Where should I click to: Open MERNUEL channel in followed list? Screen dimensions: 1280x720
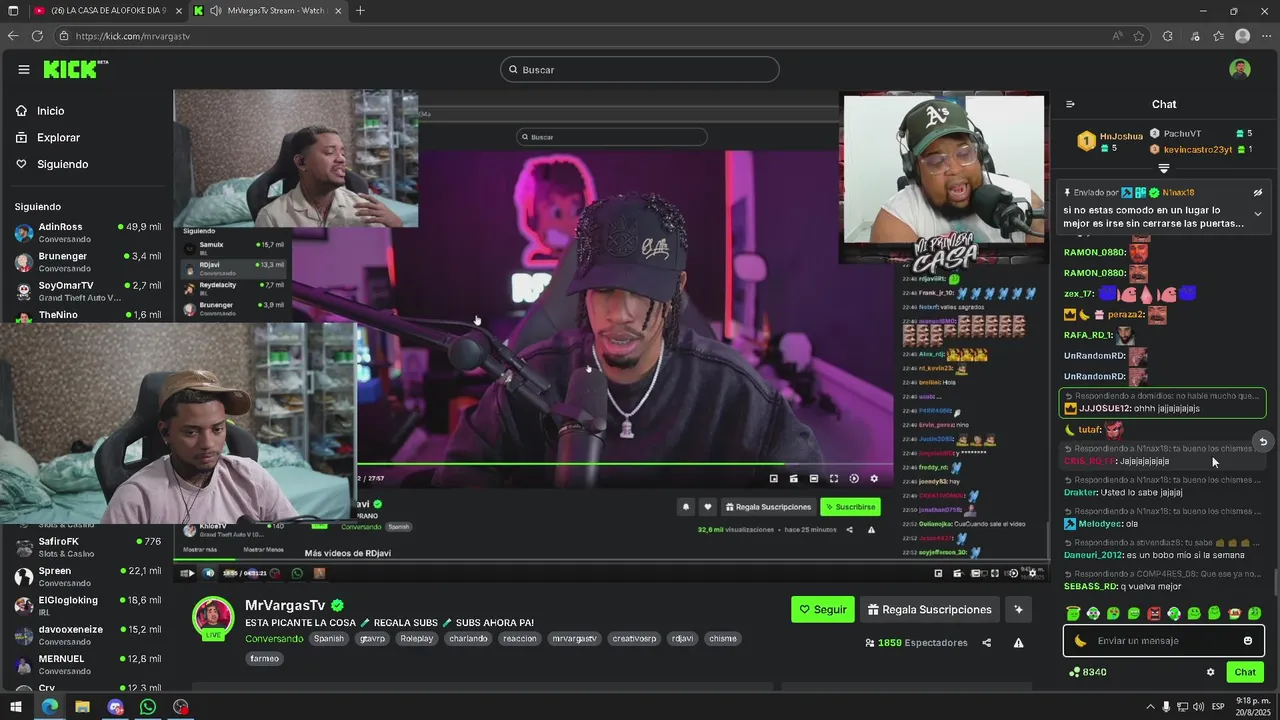88,664
